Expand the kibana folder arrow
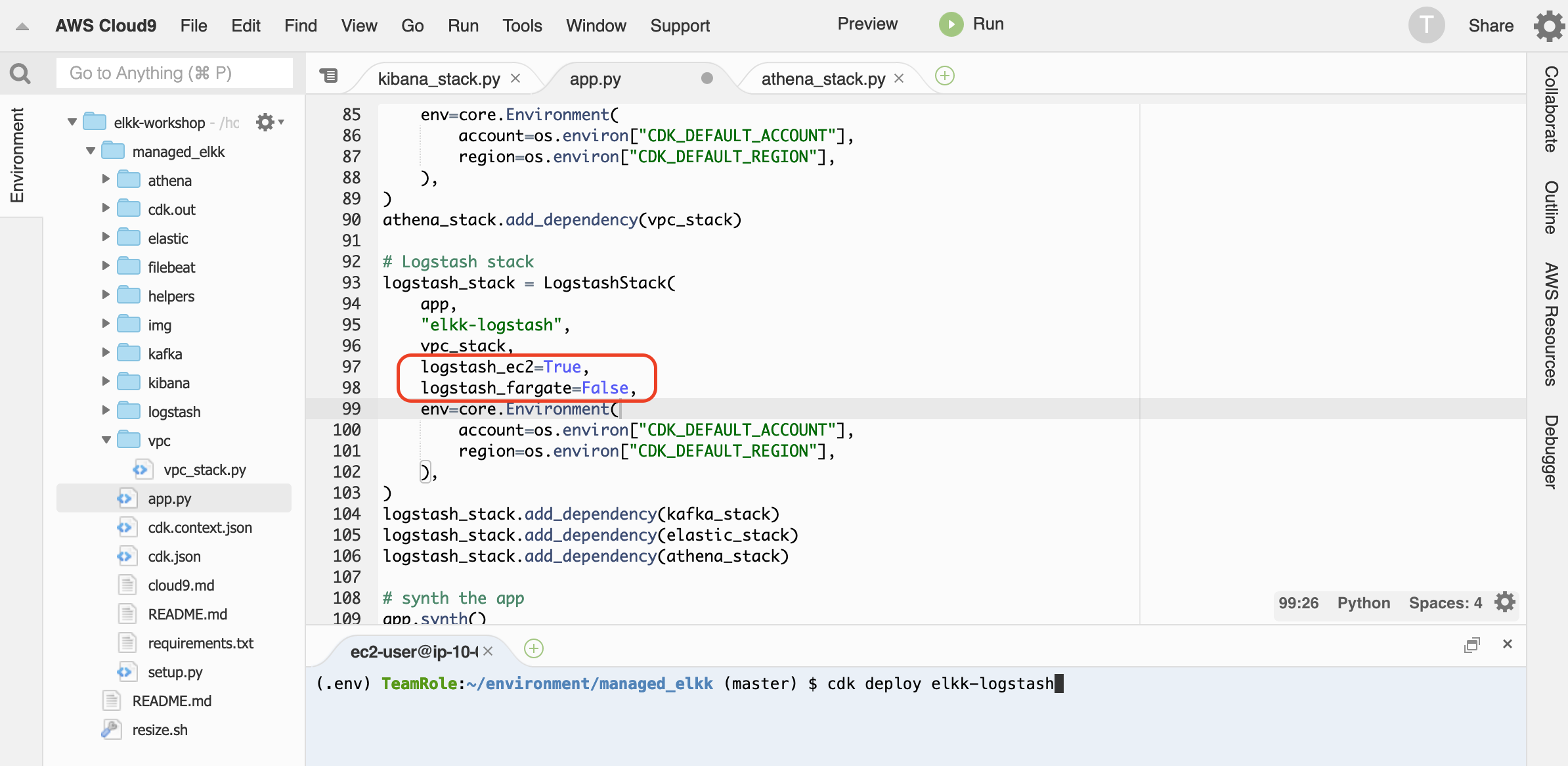The height and width of the screenshot is (766, 1568). 106,382
